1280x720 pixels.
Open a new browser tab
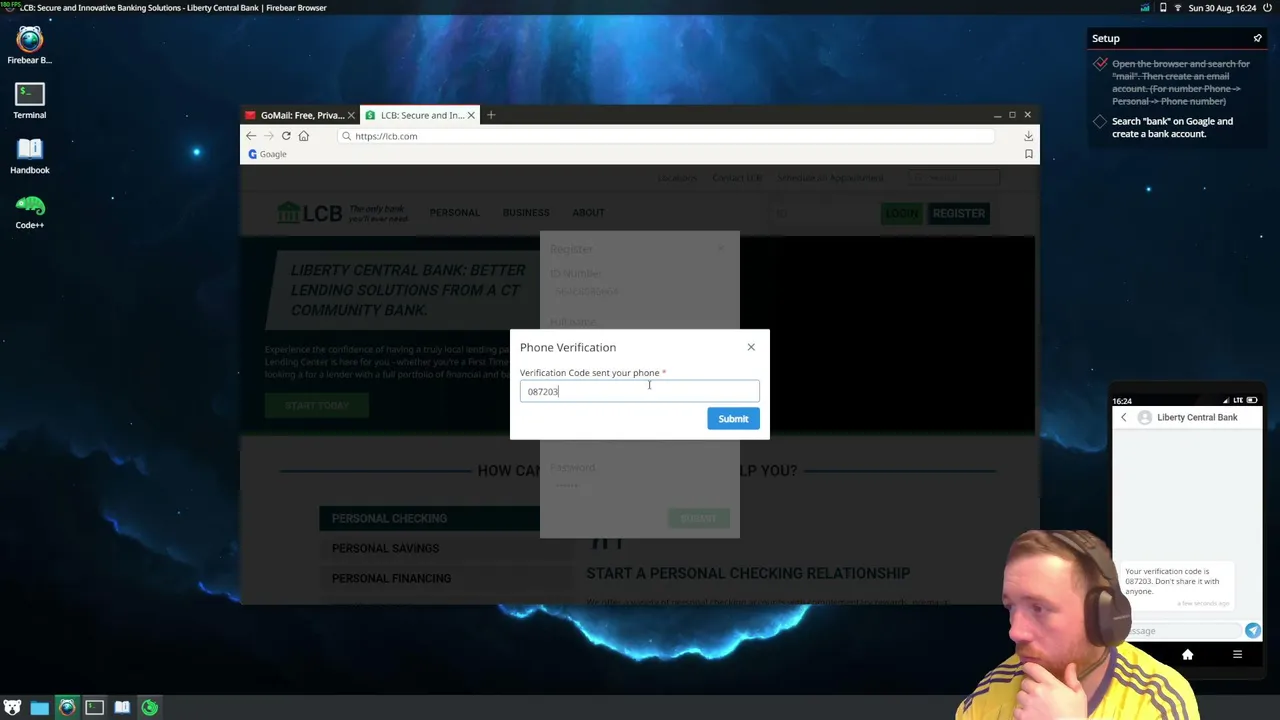click(491, 115)
